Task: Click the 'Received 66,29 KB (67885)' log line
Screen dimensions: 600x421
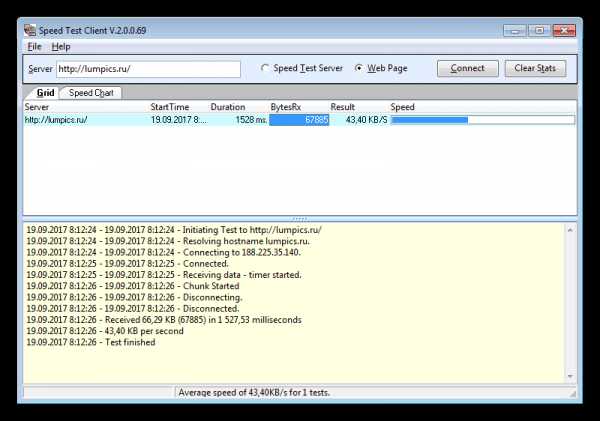Action: coord(164,320)
